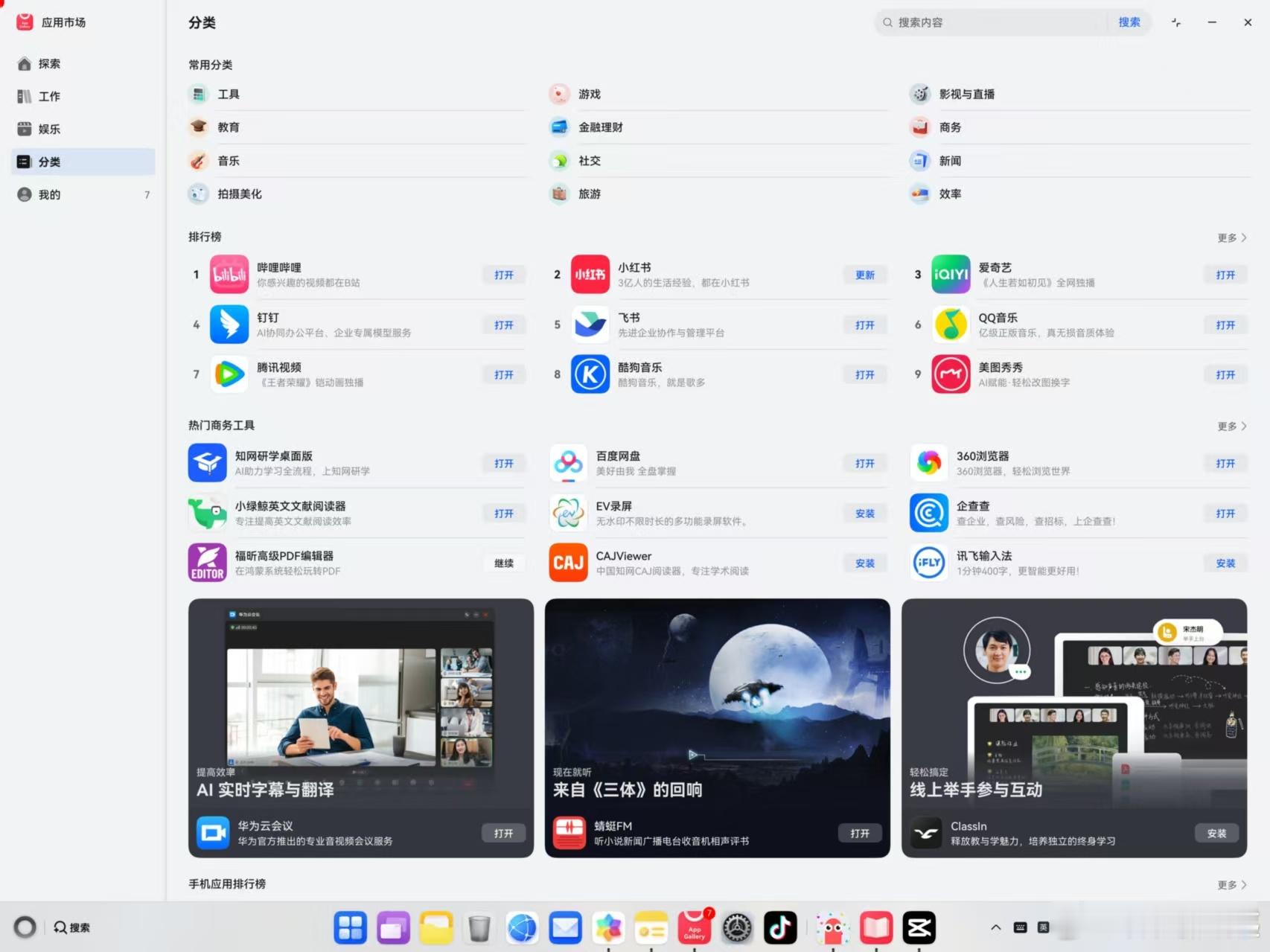Image resolution: width=1270 pixels, height=952 pixels.
Task: Open the 我的 sidebar page
Action: click(83, 195)
